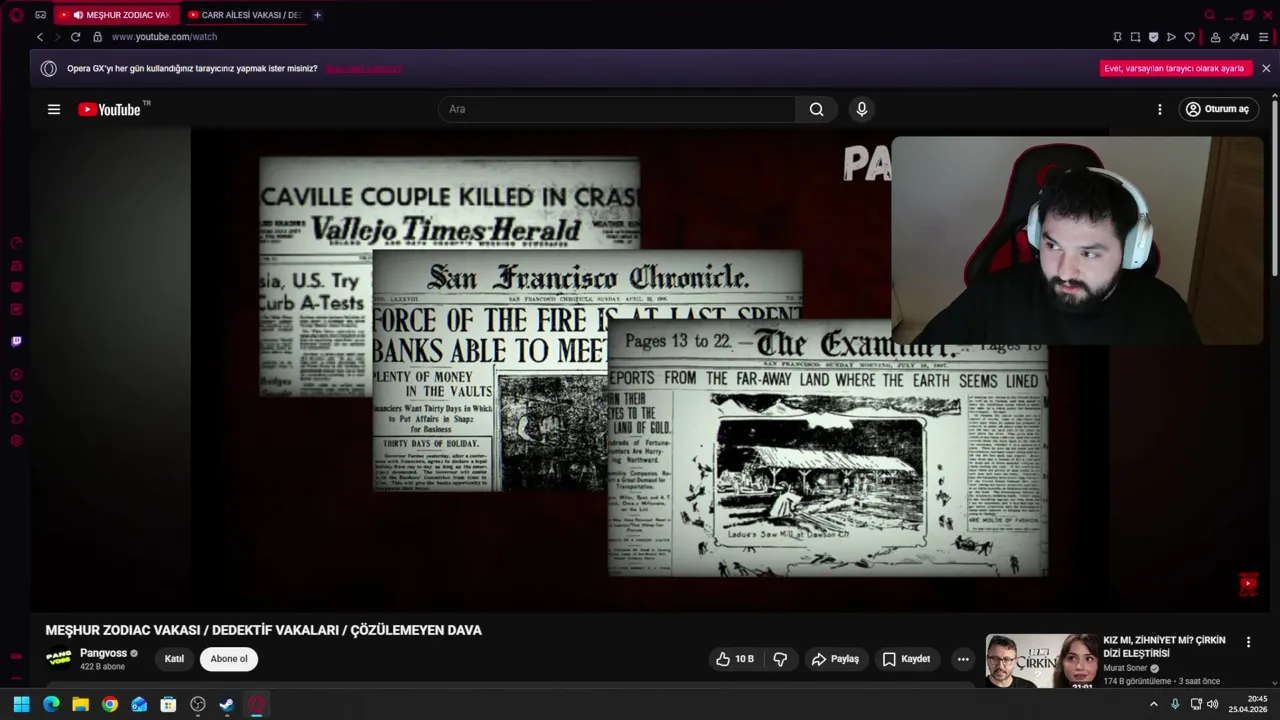This screenshot has height=720, width=1280.
Task: Open the Murat Soner channel link
Action: point(1125,668)
